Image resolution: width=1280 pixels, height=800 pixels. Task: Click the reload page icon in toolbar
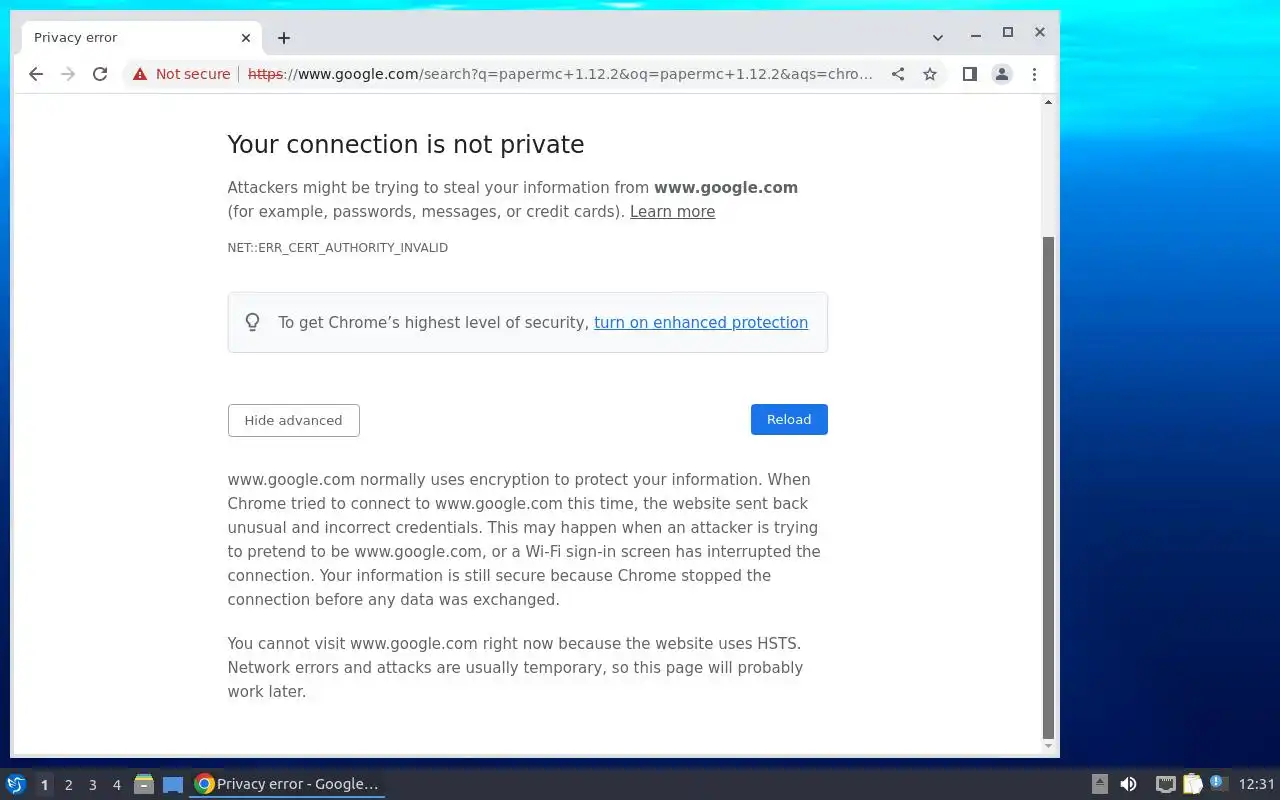coord(100,74)
